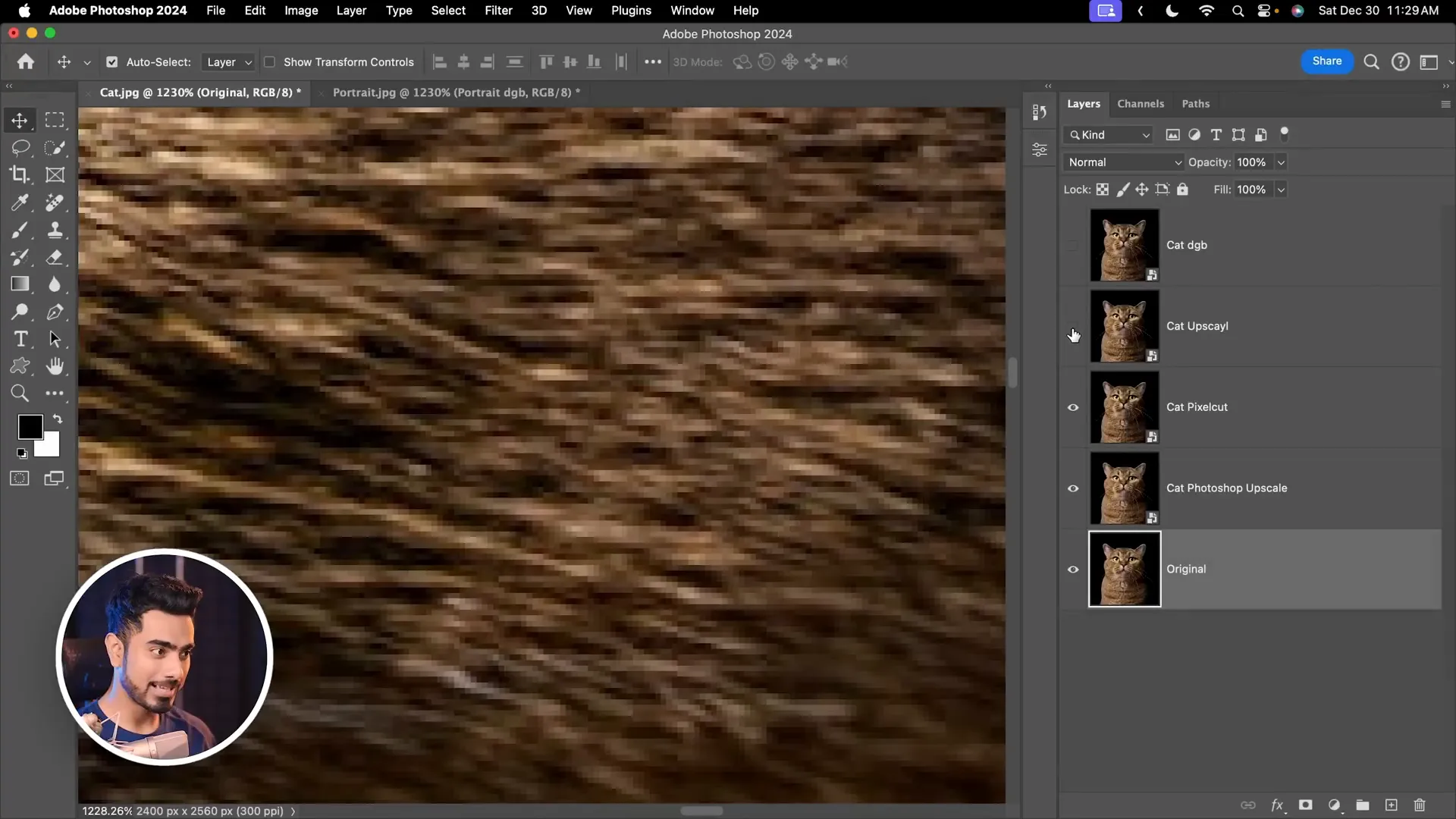Create a new group folder icon
Screen dimensions: 1456x819
1363,805
